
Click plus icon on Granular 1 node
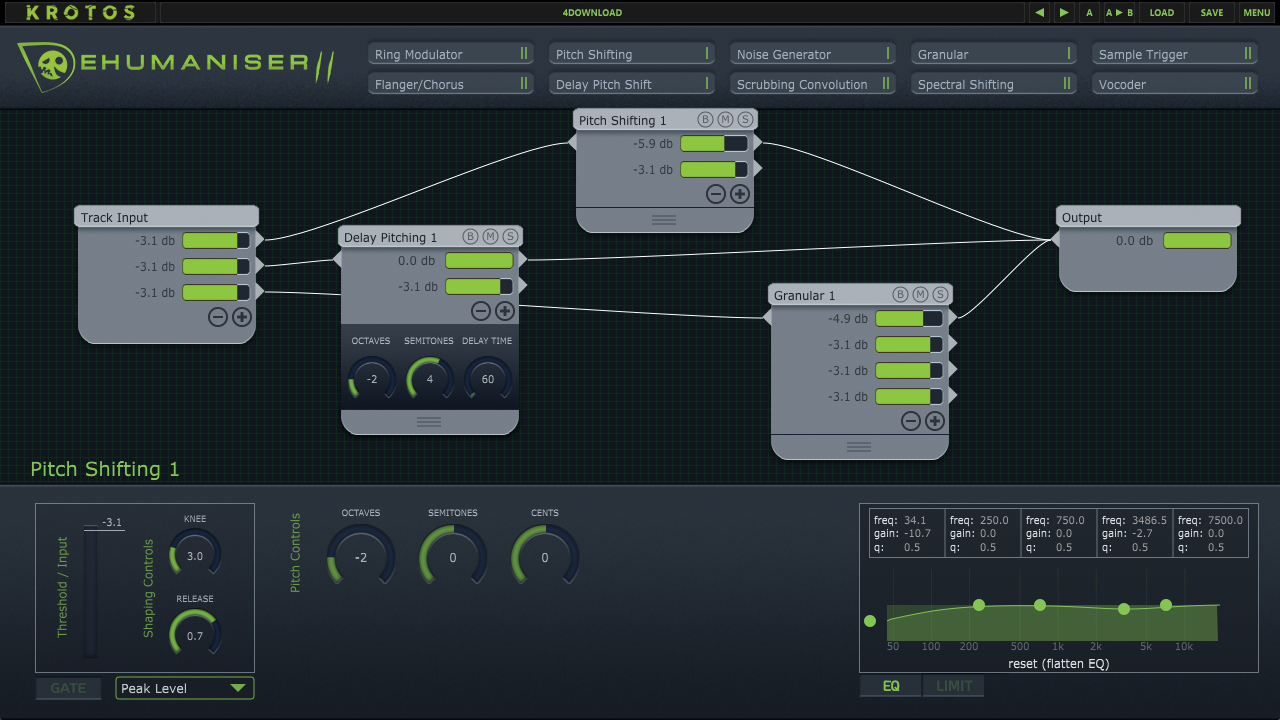[934, 421]
